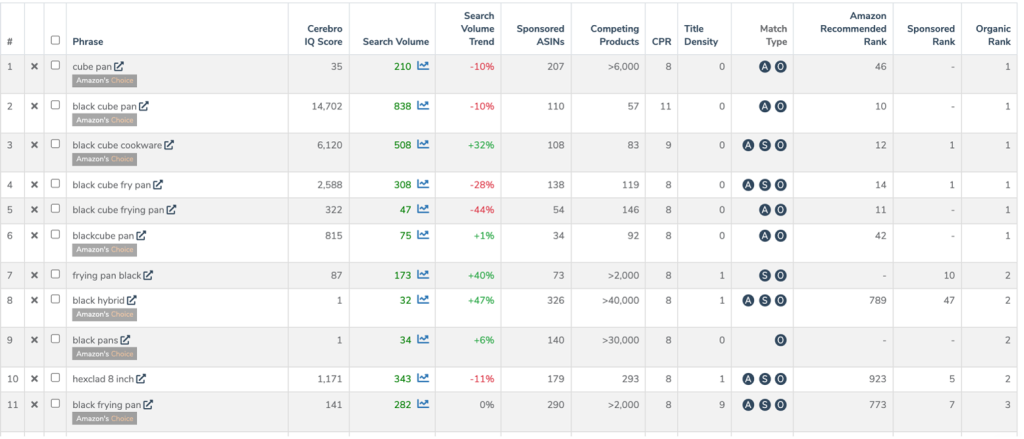The width and height of the screenshot is (1024, 439).
Task: Open external link for 'cube pan' phrase
Action: [120, 66]
